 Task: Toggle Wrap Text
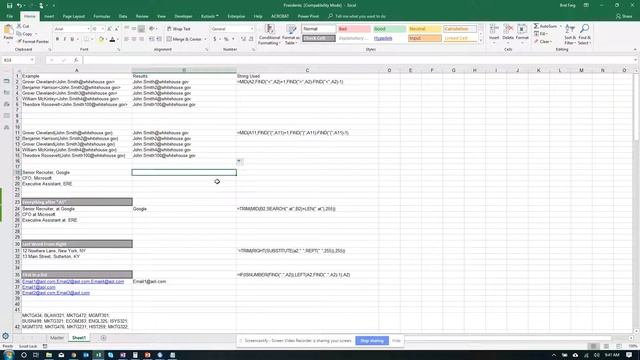179,29
